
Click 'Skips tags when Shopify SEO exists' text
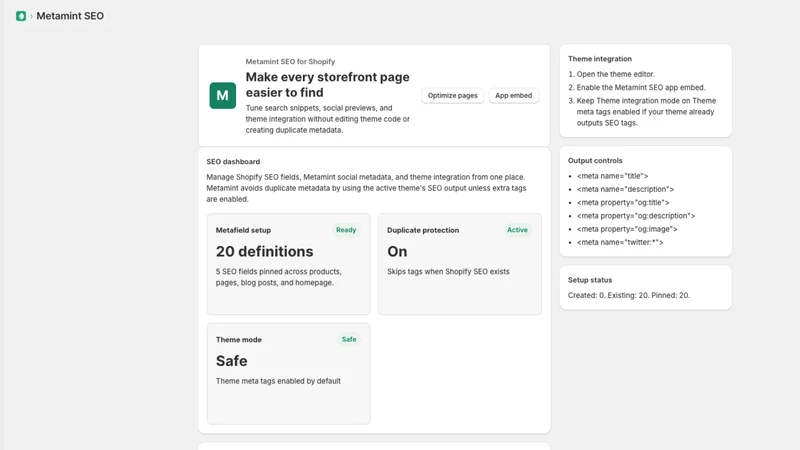[x=448, y=271]
